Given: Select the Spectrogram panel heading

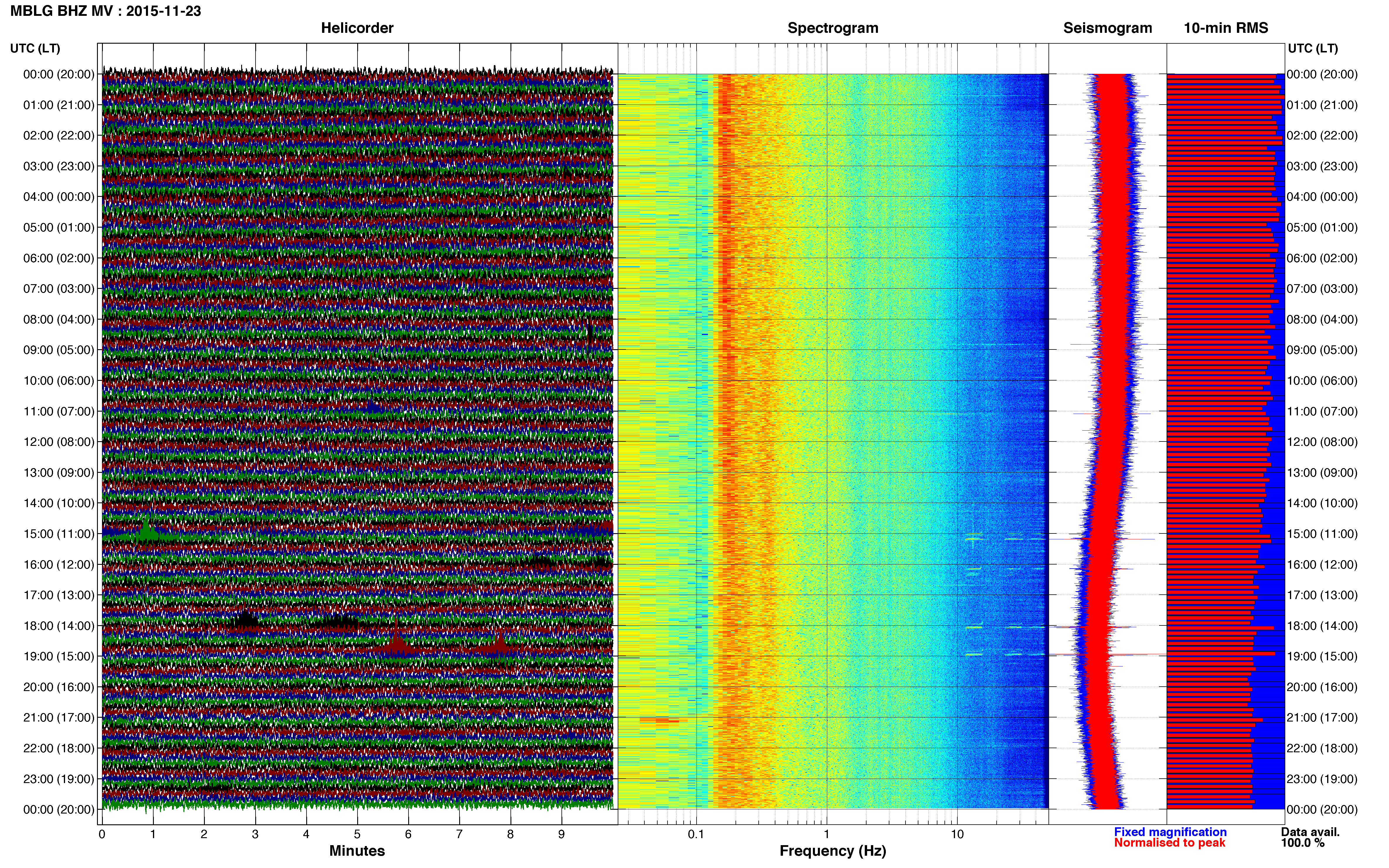Looking at the screenshot, I should point(833,28).
